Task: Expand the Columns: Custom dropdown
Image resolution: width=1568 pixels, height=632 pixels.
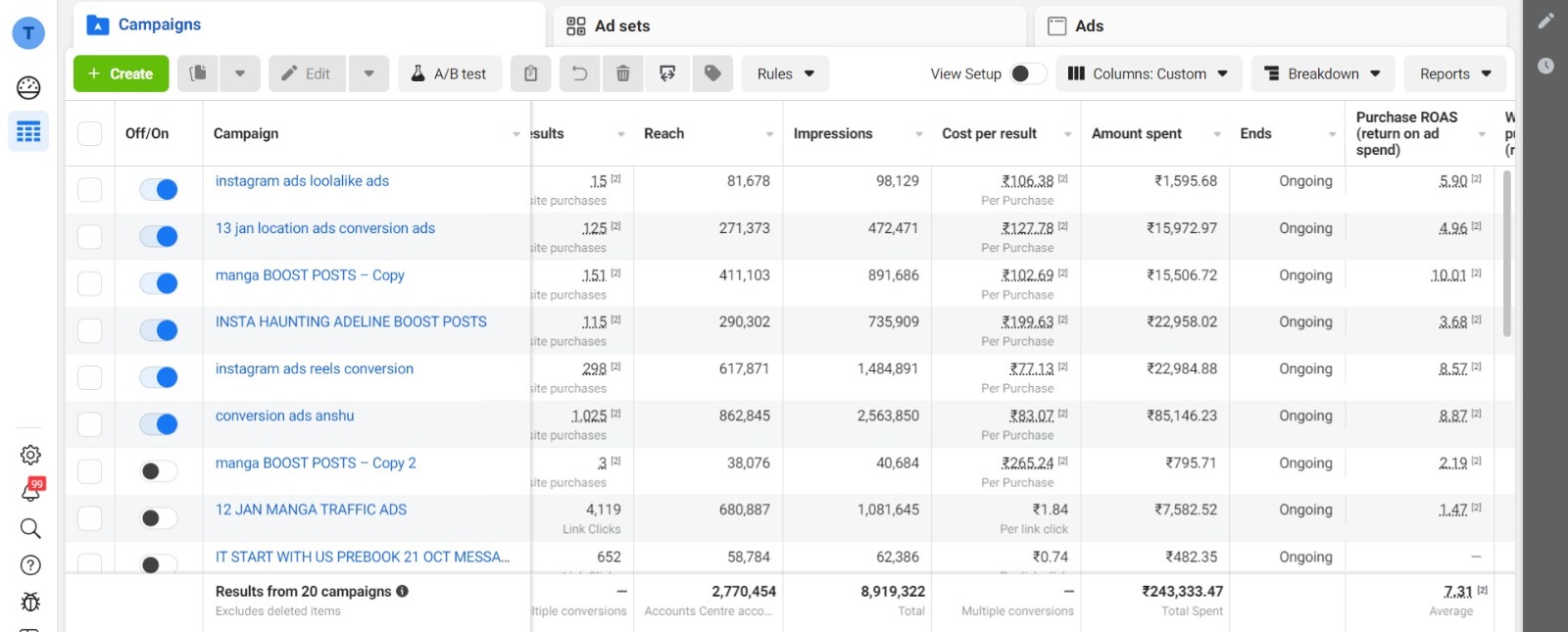Action: (1148, 73)
